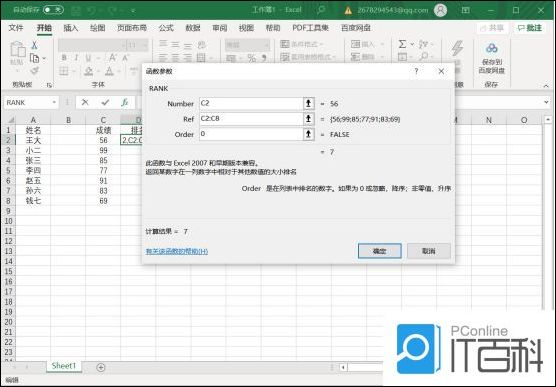The height and width of the screenshot is (387, 556).
Task: Click the Font Color A icon
Action: point(110,71)
